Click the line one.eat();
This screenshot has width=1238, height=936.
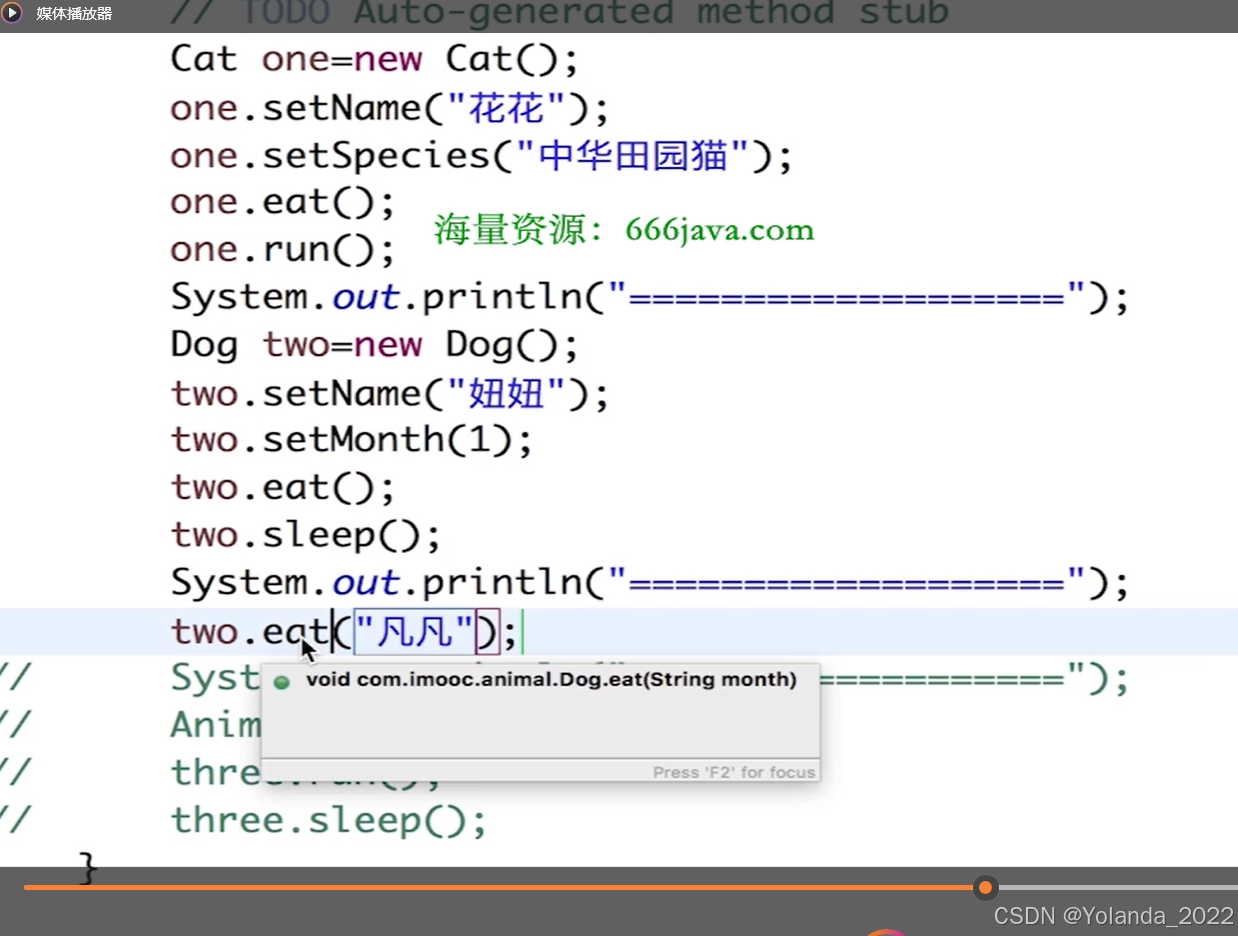(x=283, y=202)
